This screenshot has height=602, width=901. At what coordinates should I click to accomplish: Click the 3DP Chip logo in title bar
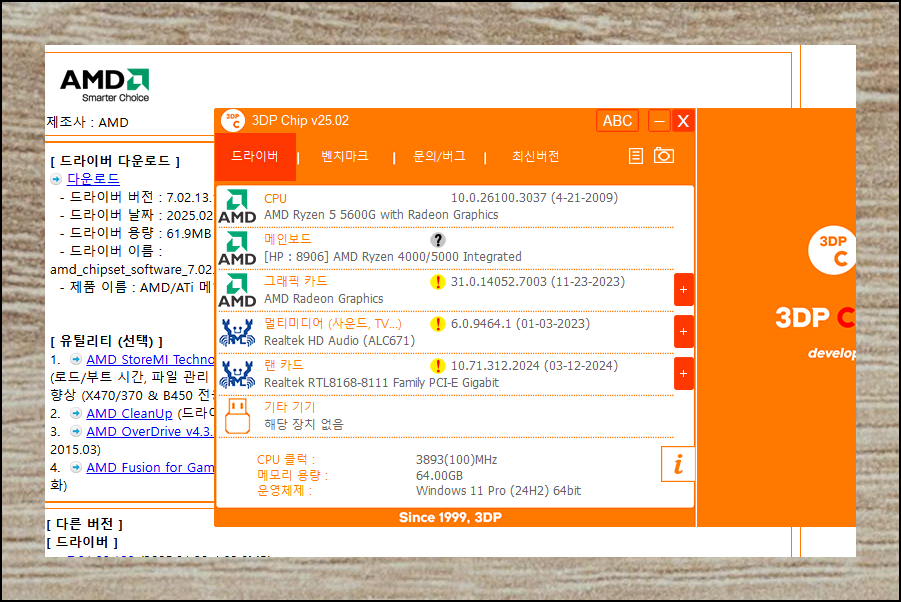point(233,121)
